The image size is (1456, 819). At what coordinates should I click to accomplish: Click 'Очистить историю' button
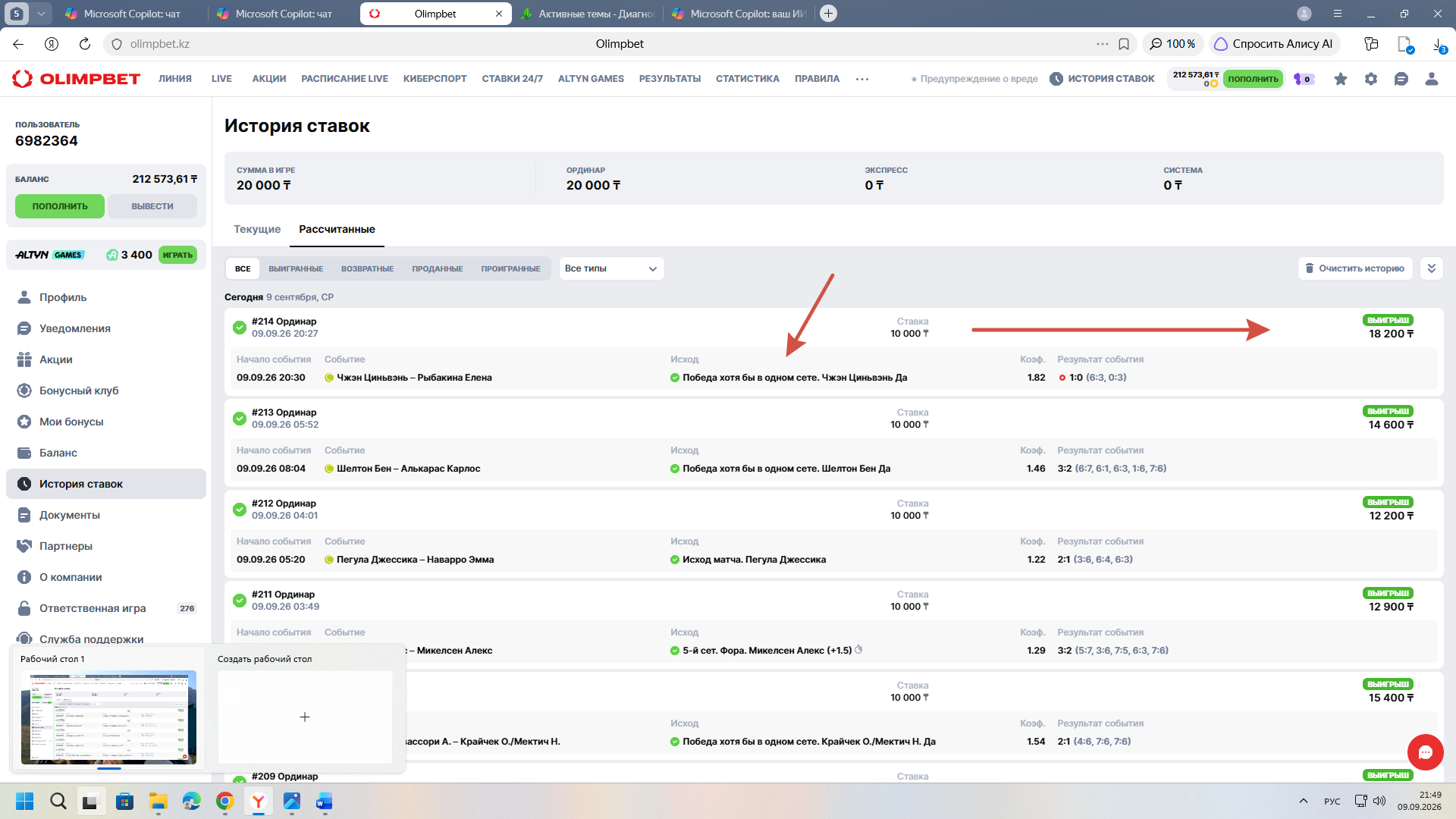point(1355,268)
